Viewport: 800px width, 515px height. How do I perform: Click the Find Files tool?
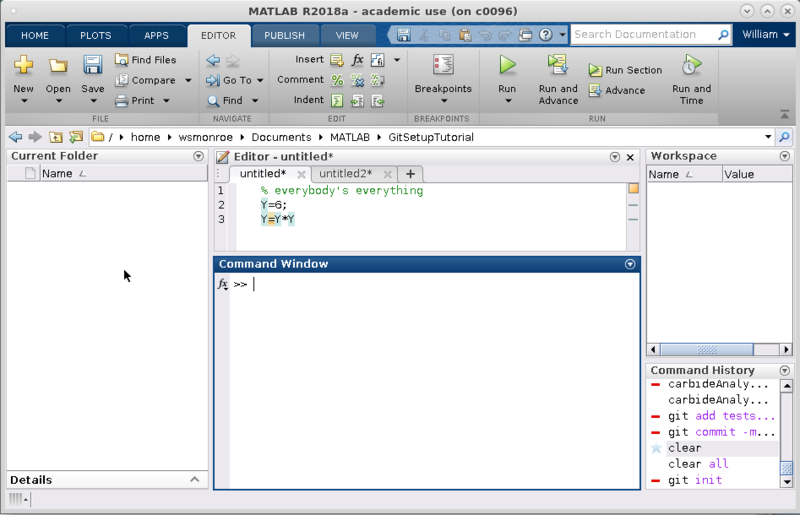(x=145, y=60)
